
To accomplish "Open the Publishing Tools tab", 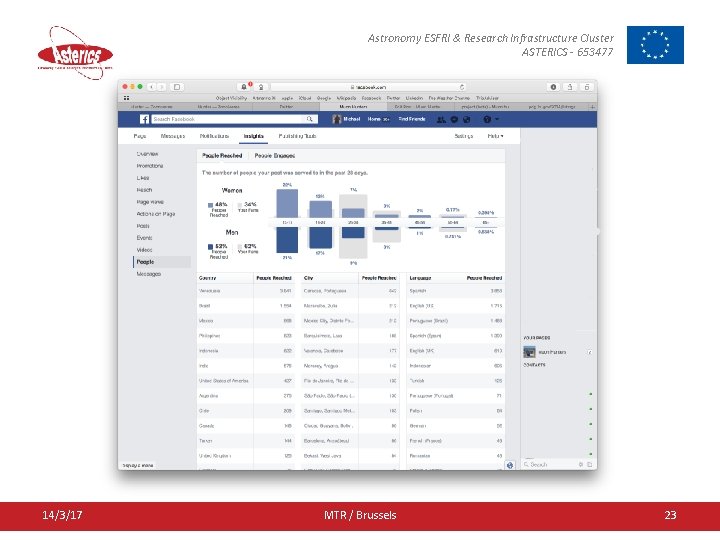I will (x=298, y=136).
